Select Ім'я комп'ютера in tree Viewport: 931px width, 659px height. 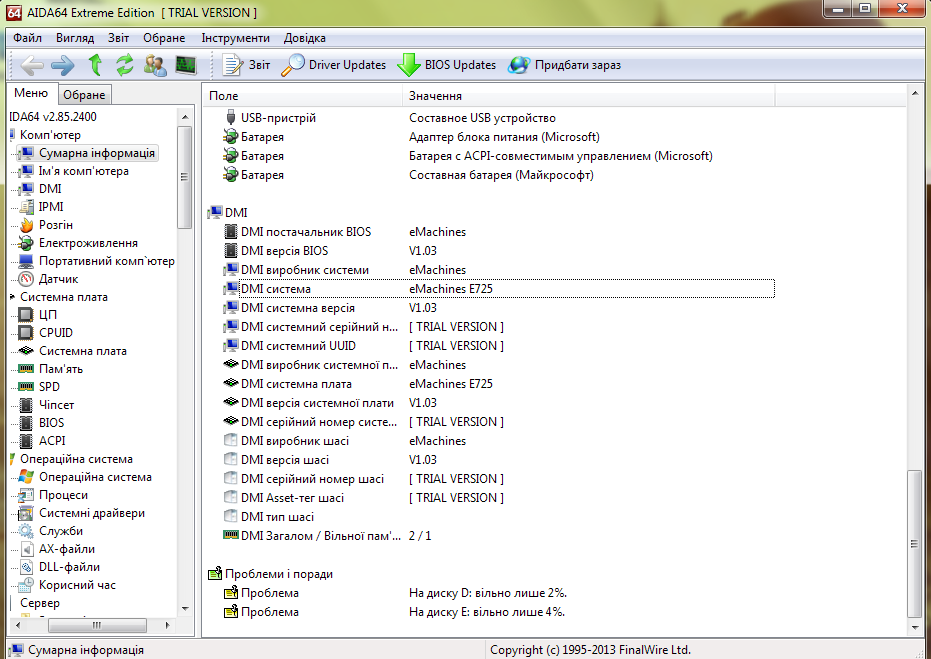[84, 171]
